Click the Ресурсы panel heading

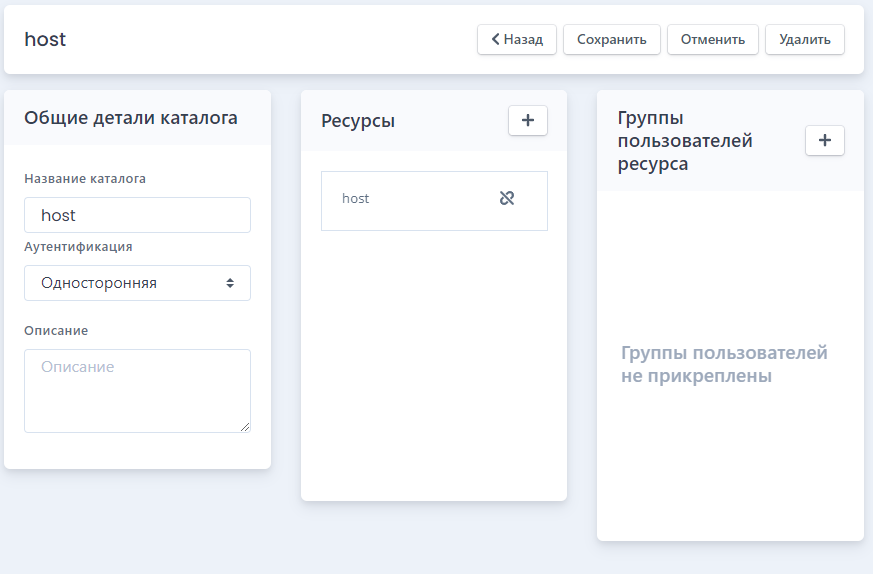click(x=358, y=121)
